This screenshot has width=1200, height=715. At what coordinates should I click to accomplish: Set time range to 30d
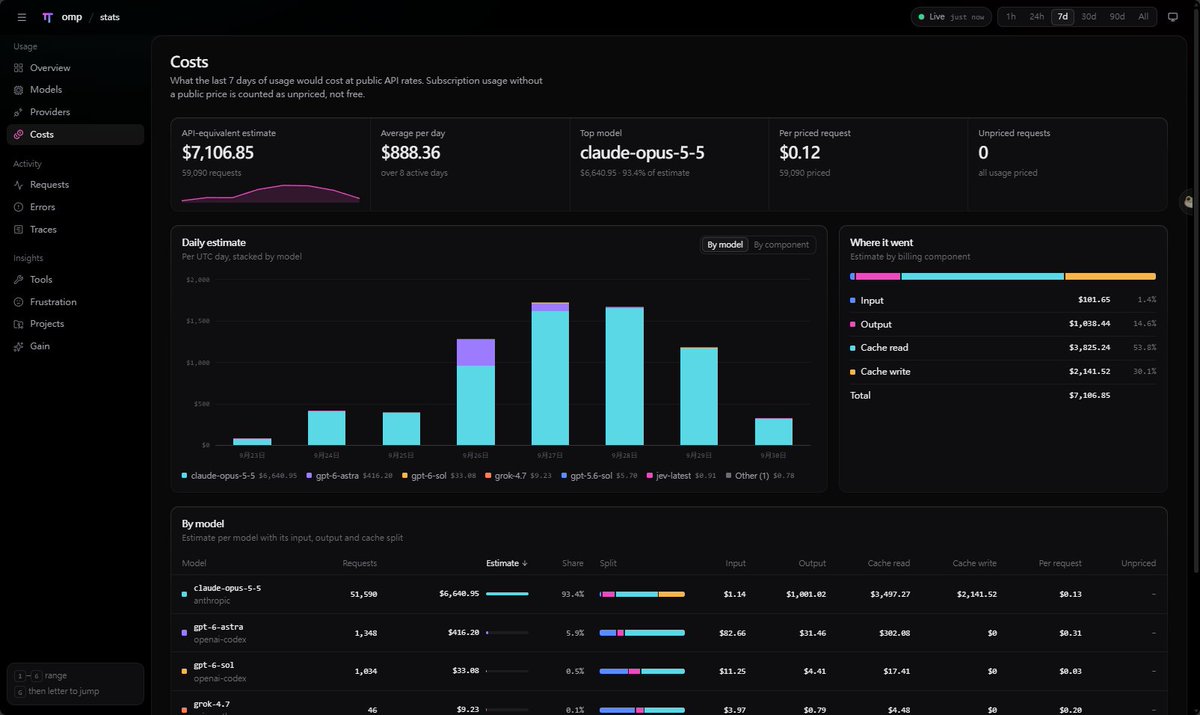coord(1088,17)
